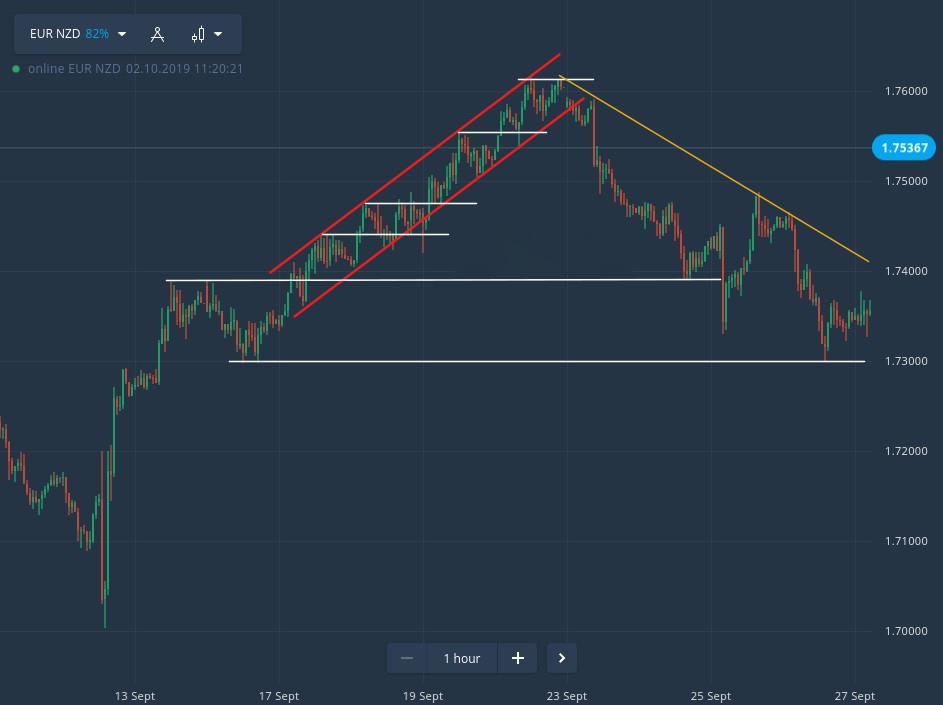This screenshot has width=943, height=705.
Task: Click the 13 Sept date label
Action: point(135,696)
